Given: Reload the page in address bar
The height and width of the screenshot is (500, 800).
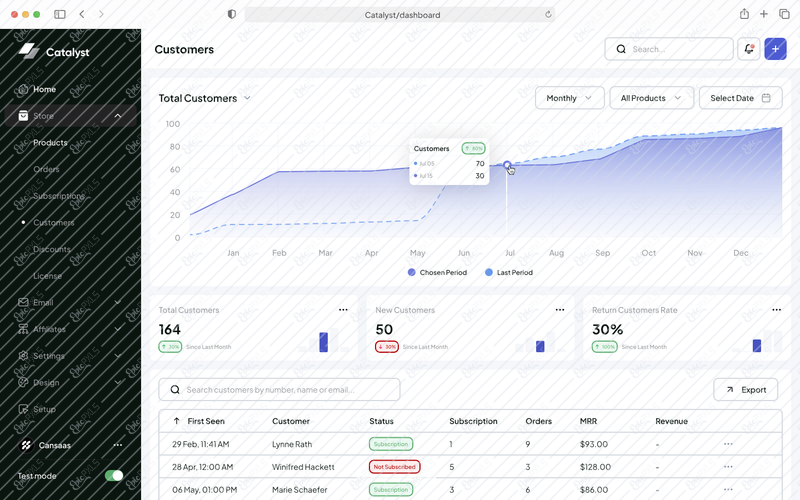Looking at the screenshot, I should (x=548, y=15).
